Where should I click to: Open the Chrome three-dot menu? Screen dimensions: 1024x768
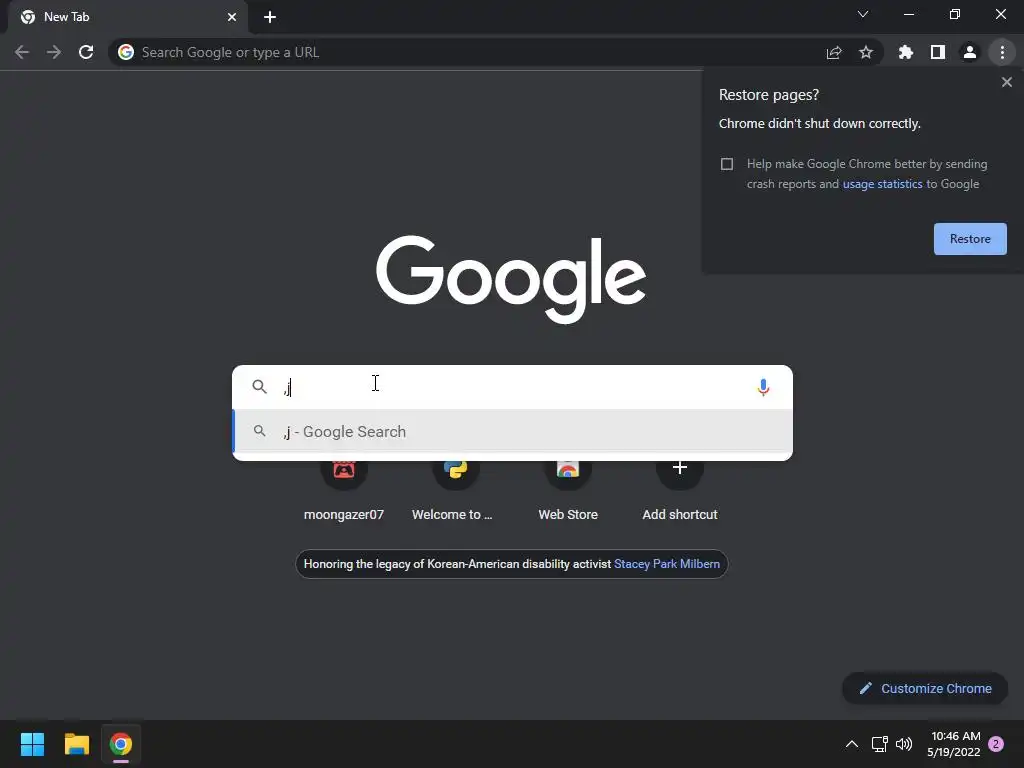click(x=1002, y=52)
